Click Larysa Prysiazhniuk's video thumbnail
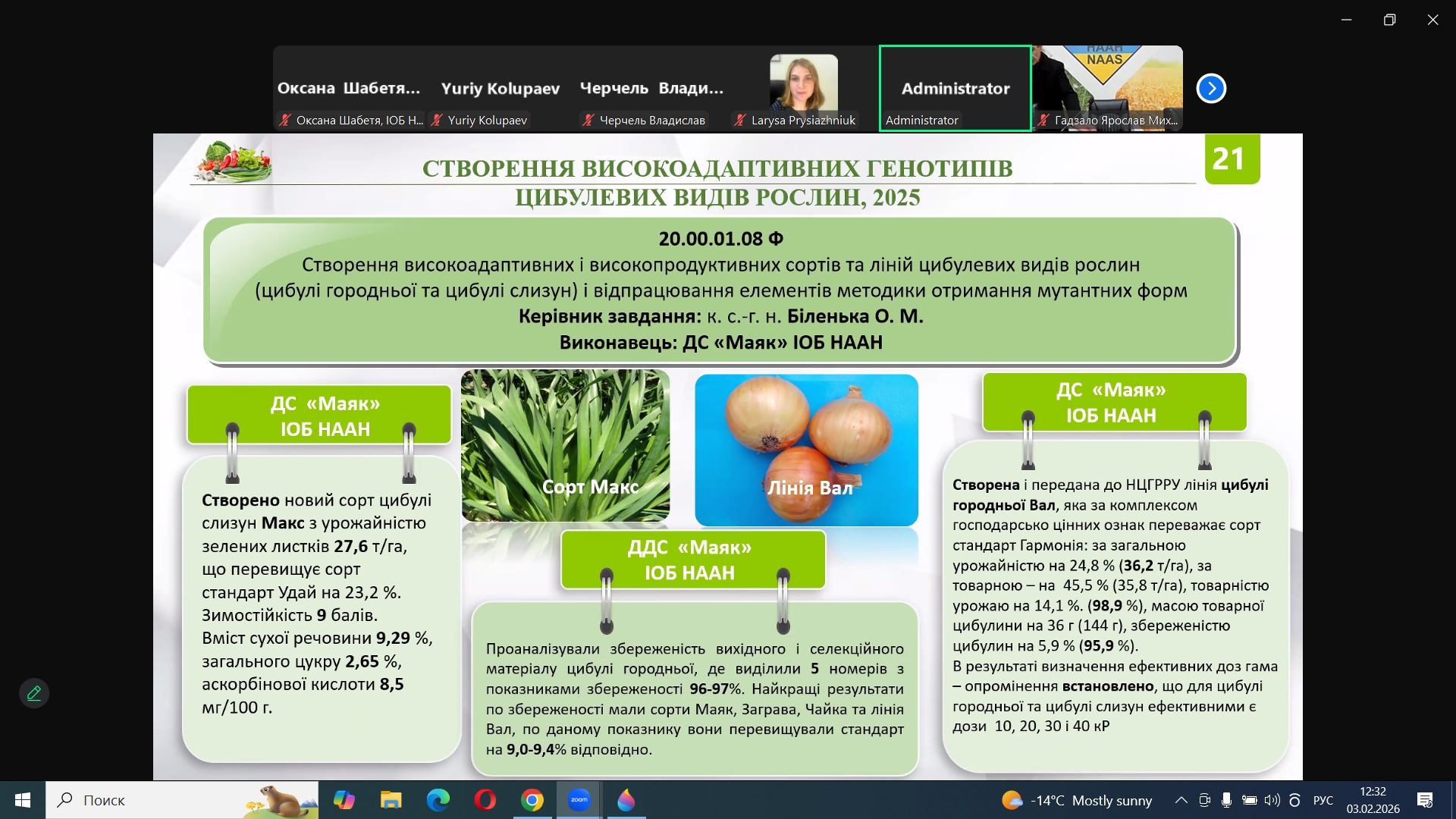Screen dimensions: 1456x819 (803, 83)
